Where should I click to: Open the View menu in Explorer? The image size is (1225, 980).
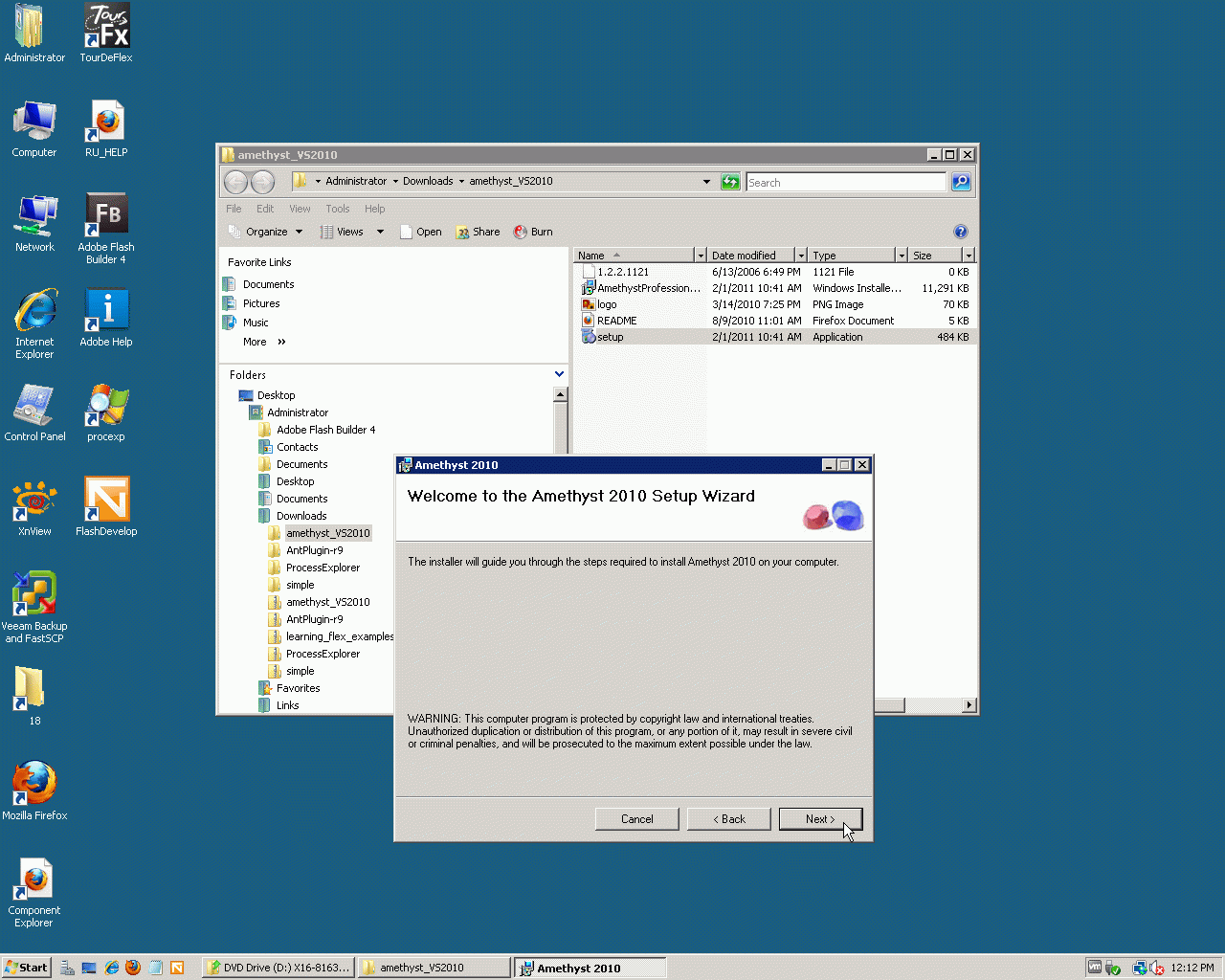click(x=300, y=209)
